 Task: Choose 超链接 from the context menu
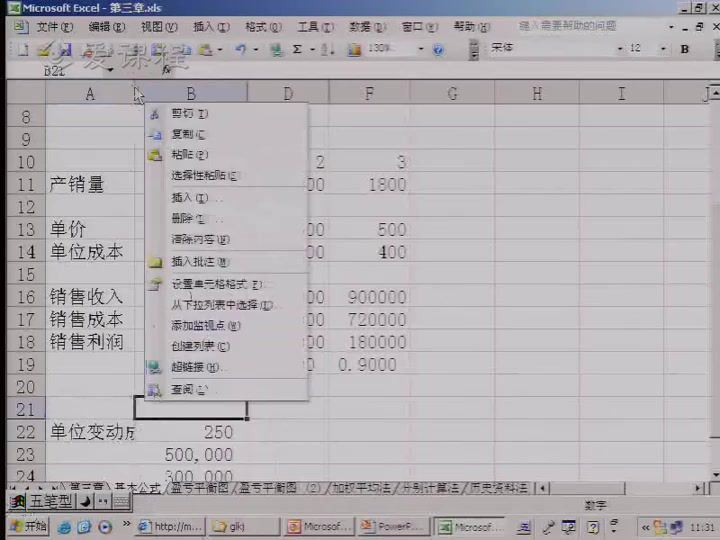tap(227, 367)
